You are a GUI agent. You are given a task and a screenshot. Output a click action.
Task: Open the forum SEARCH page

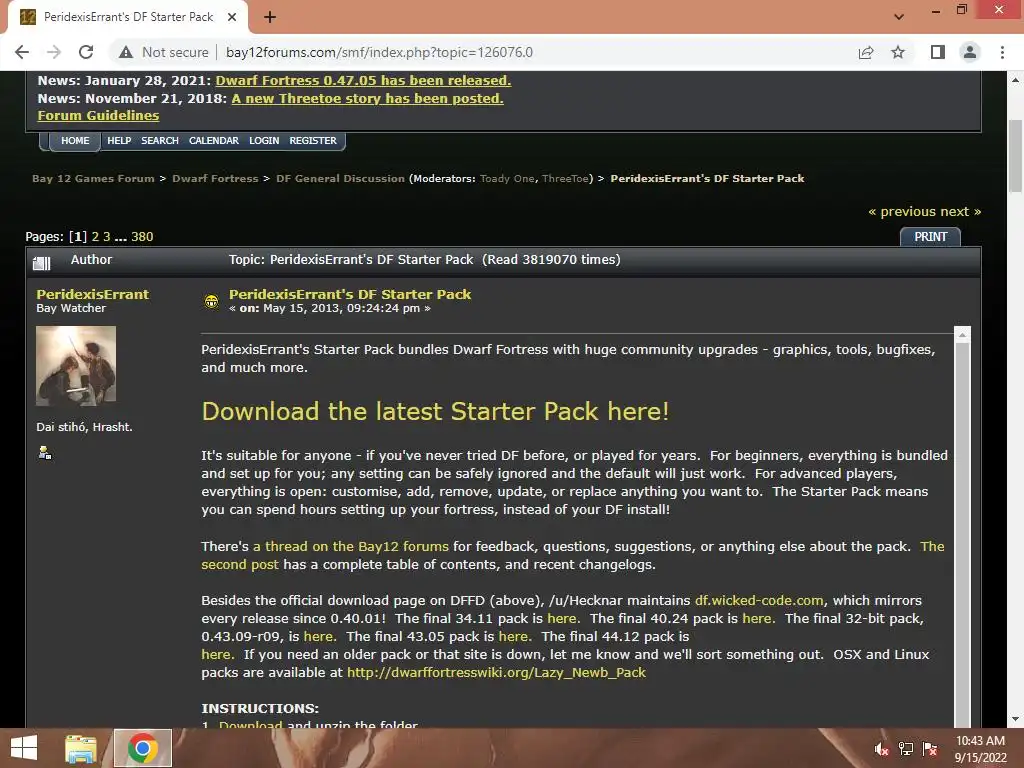[159, 140]
